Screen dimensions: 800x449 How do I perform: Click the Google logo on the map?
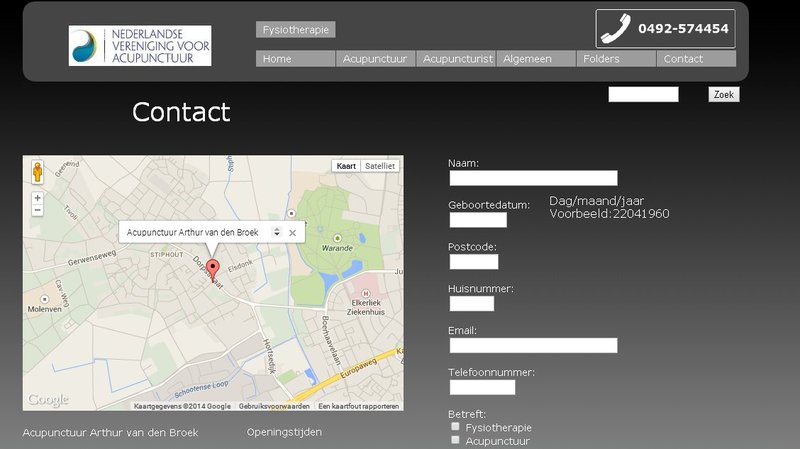(x=48, y=400)
